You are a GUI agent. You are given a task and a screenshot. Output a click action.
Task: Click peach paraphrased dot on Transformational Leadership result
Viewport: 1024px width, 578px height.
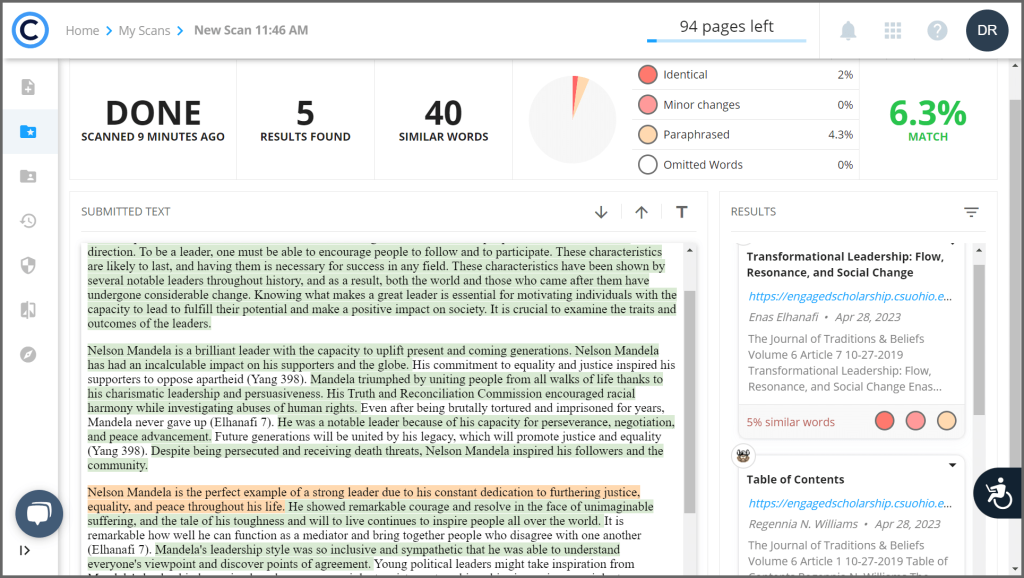pos(947,421)
